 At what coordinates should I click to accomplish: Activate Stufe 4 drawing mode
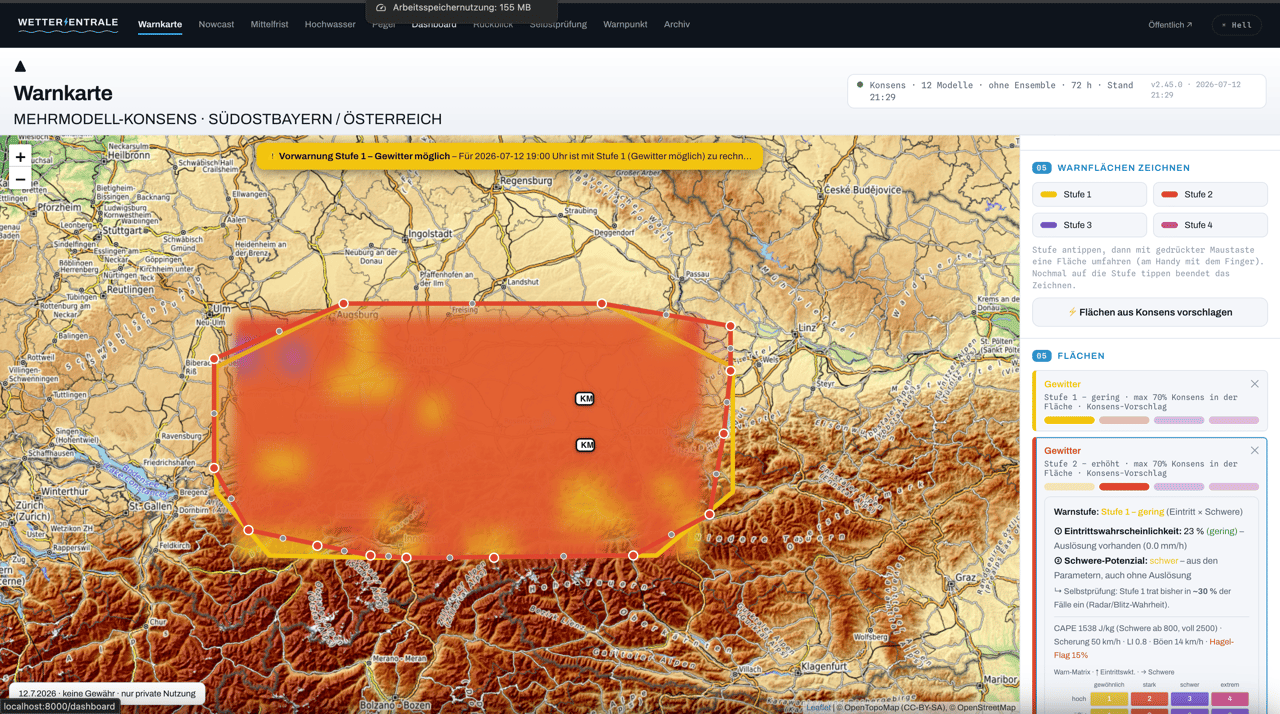(x=1210, y=225)
